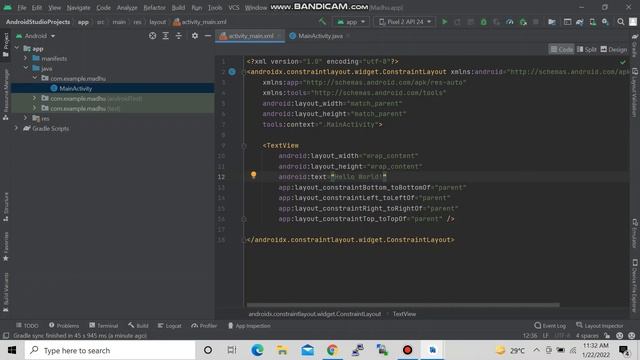Click the horizontal scrollbar in the editor
This screenshot has height=360, width=640.
pos(403,305)
